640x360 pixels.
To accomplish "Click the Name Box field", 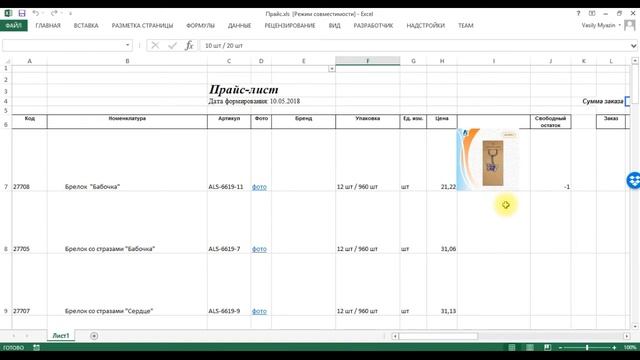I will (x=63, y=45).
